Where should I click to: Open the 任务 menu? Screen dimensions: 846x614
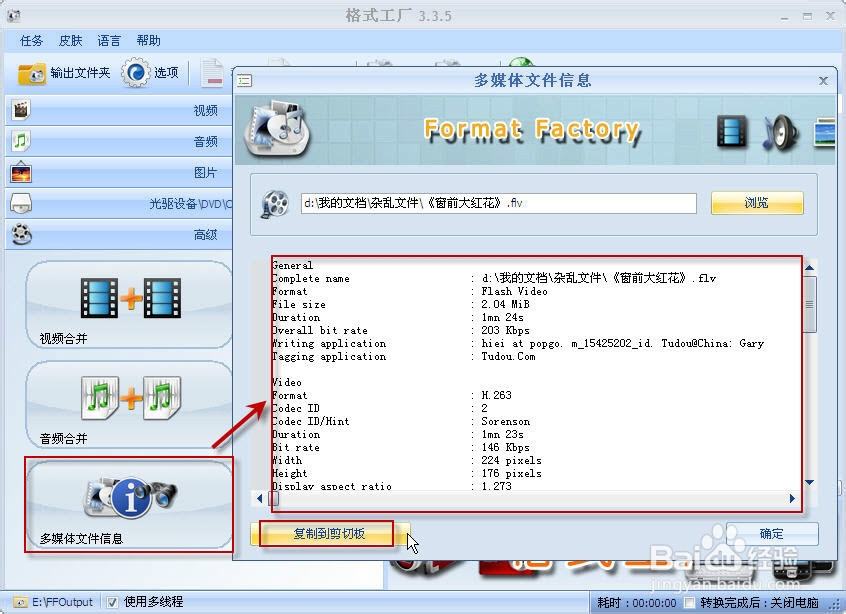click(31, 40)
